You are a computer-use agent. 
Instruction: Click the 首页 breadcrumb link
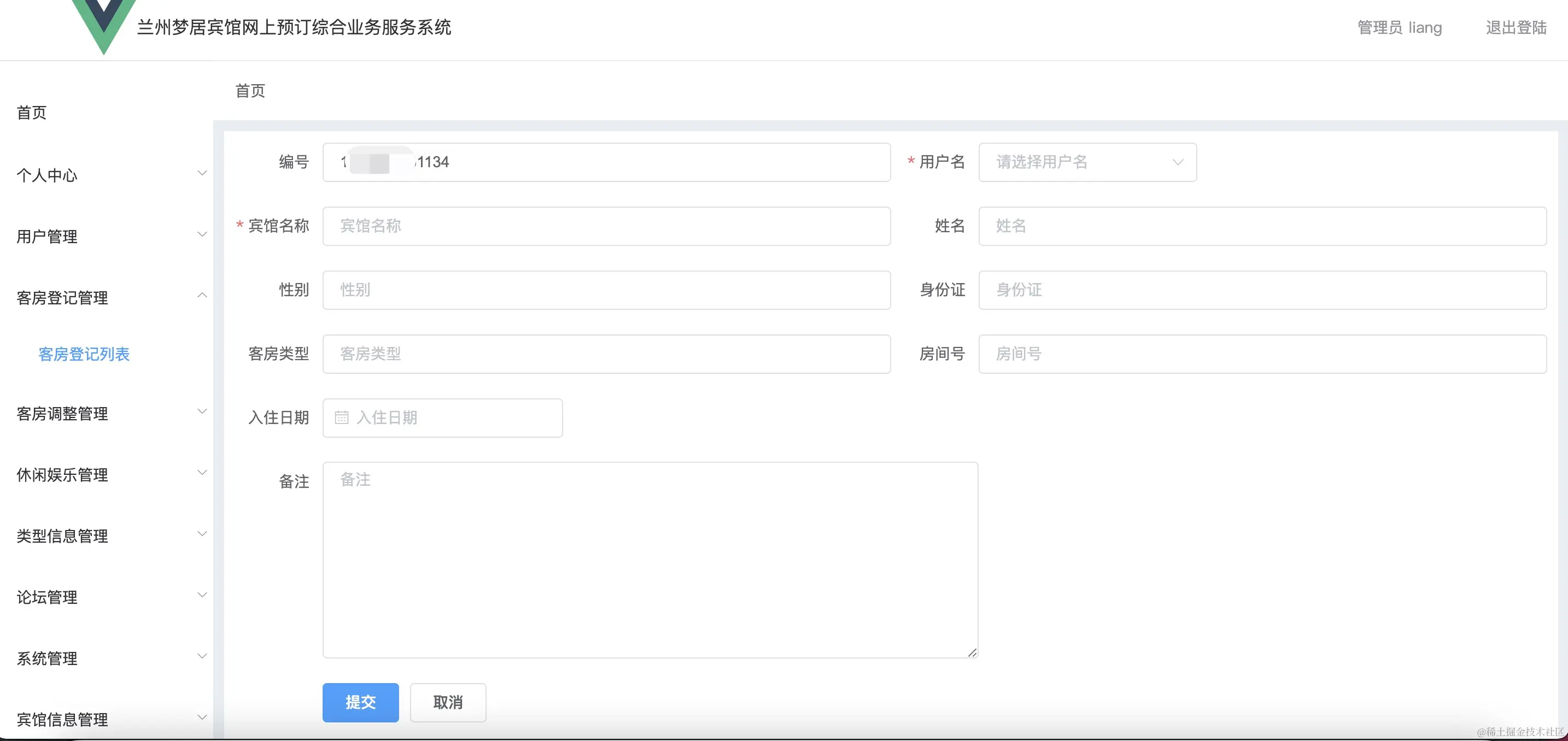tap(249, 91)
